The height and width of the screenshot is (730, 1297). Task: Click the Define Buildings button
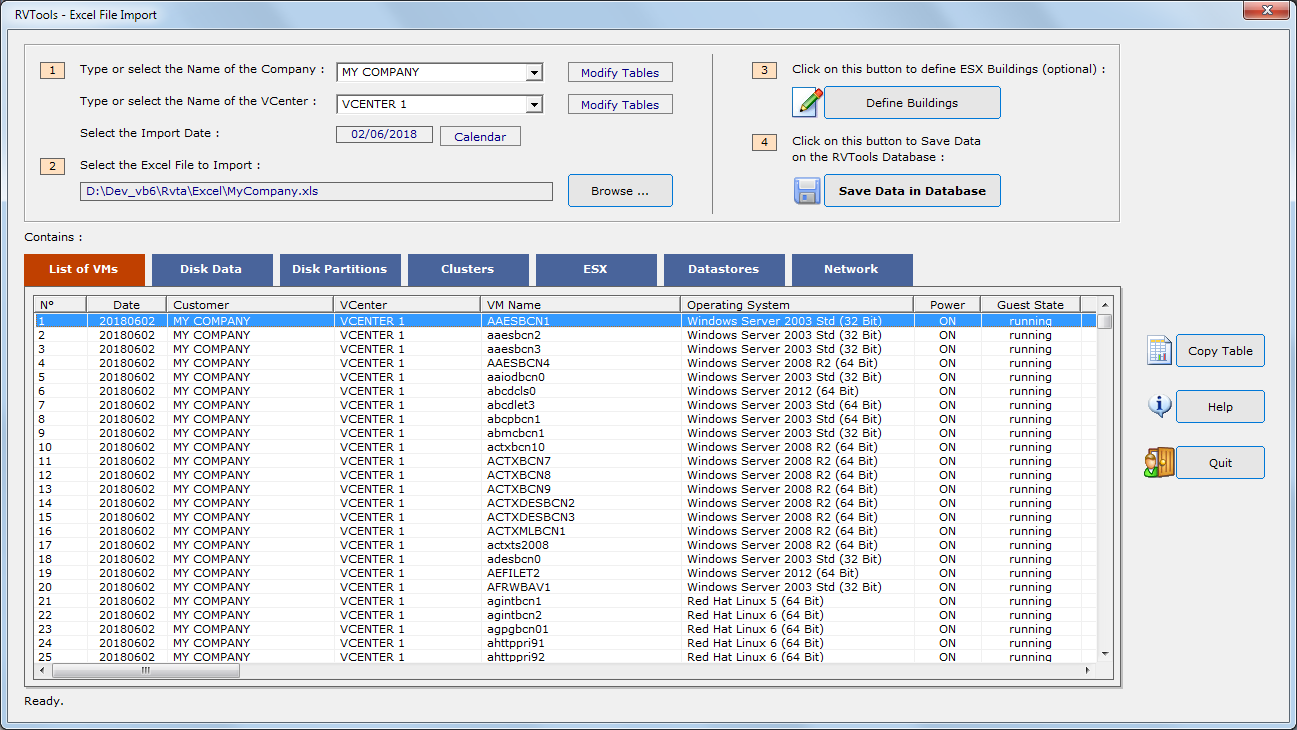[911, 101]
